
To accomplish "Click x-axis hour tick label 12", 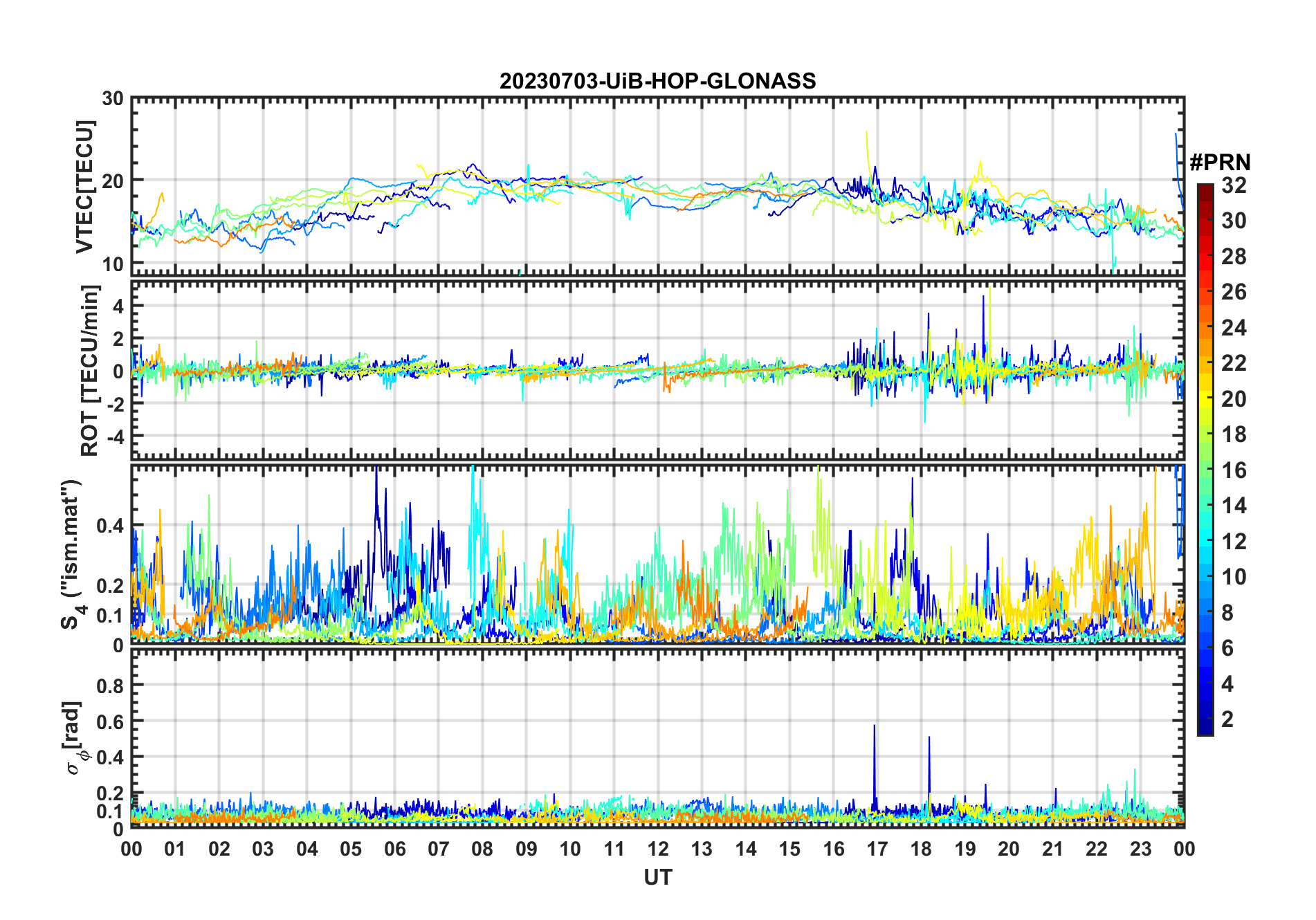I will click(657, 849).
